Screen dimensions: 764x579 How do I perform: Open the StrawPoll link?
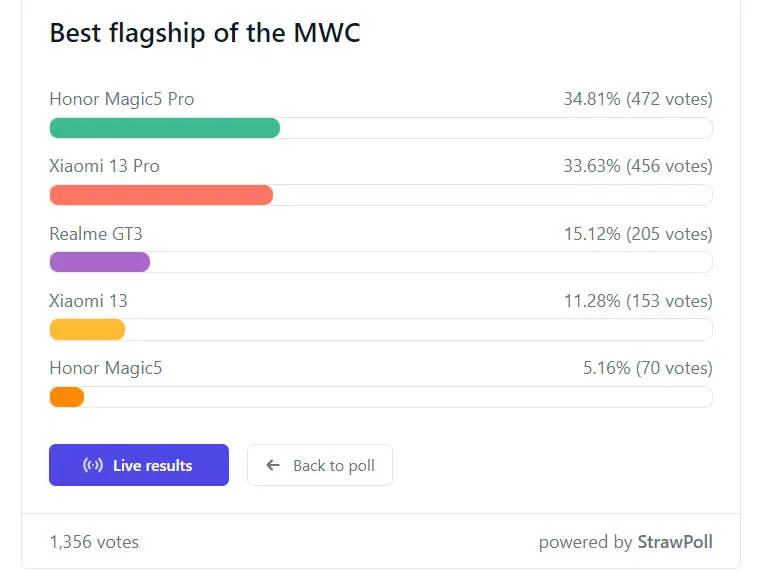(675, 542)
